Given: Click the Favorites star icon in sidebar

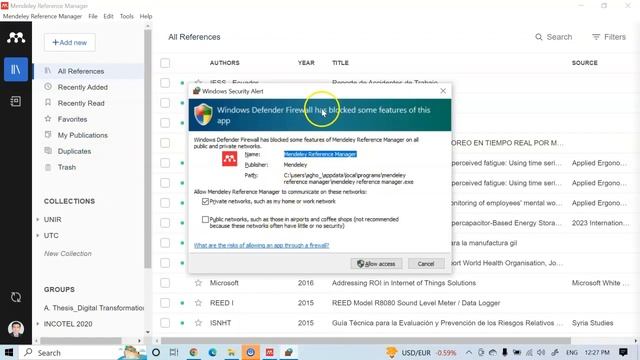Looking at the screenshot, I should coord(48,119).
